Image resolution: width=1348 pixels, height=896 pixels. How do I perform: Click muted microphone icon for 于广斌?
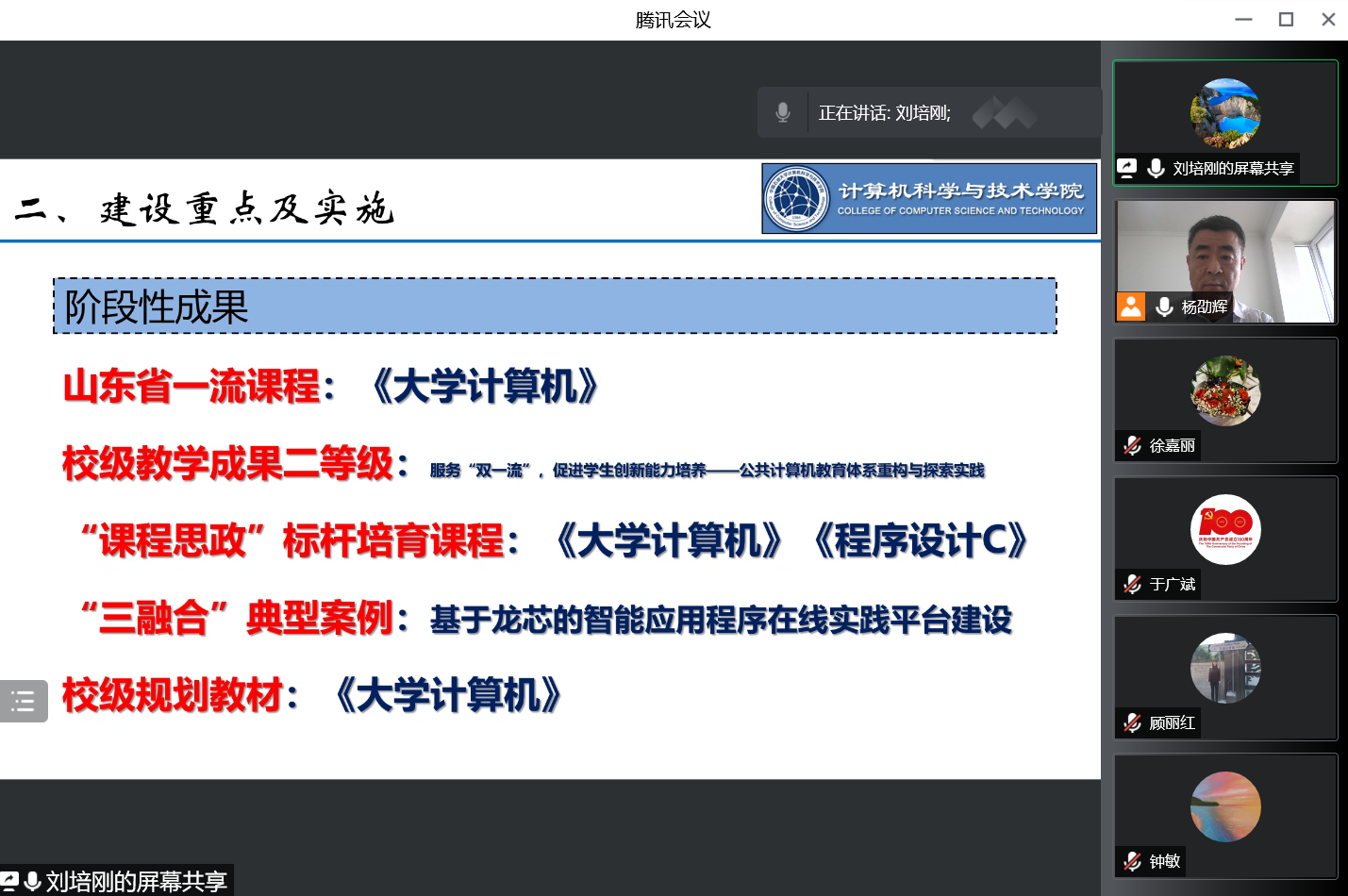[1133, 584]
